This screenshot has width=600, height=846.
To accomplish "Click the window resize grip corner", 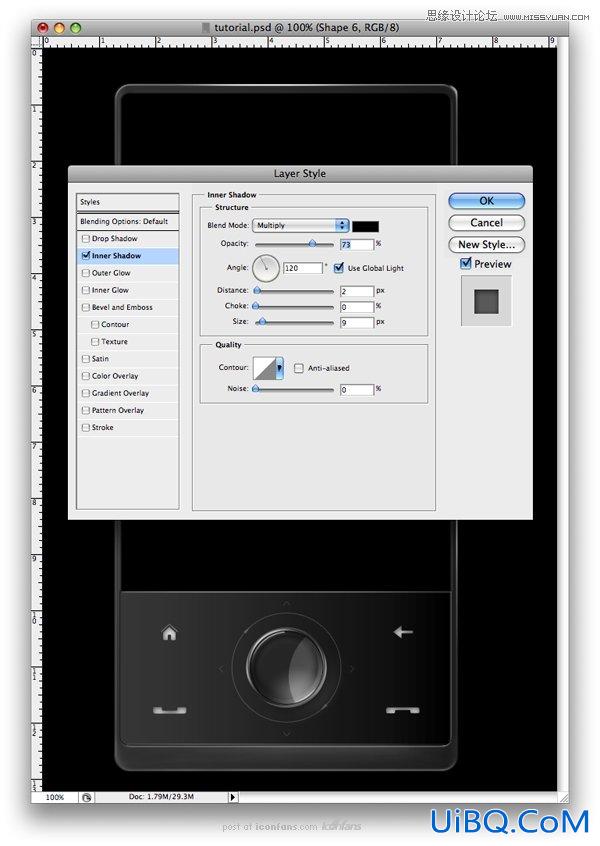I will pyautogui.click(x=563, y=797).
